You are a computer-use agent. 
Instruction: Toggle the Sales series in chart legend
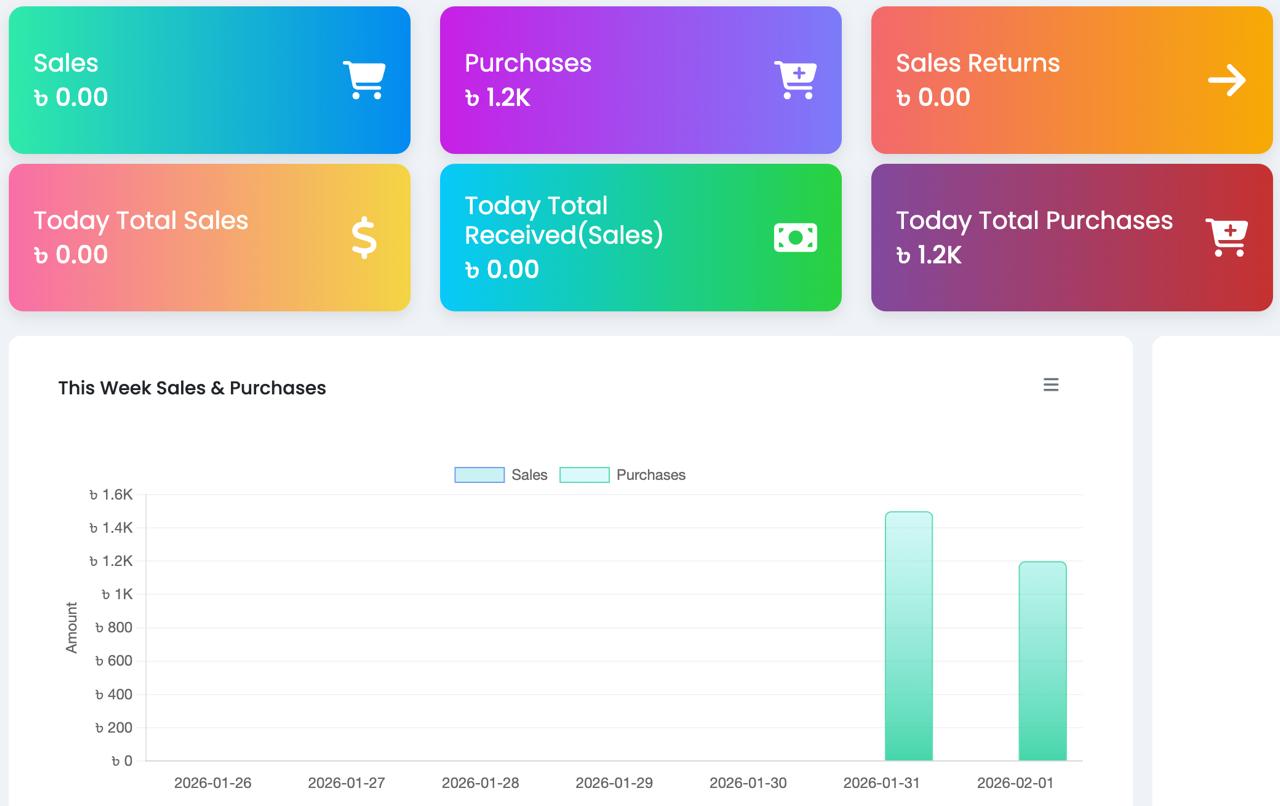[x=529, y=475]
